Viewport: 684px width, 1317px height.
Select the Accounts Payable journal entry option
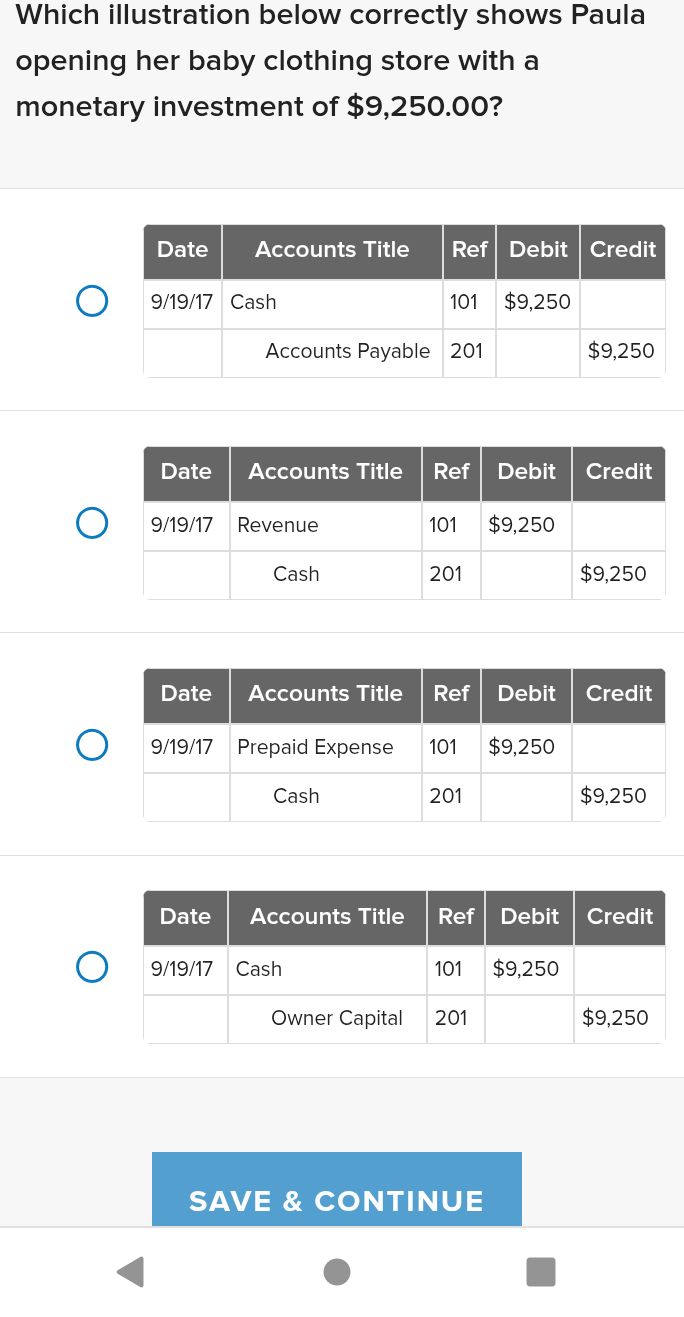click(92, 301)
